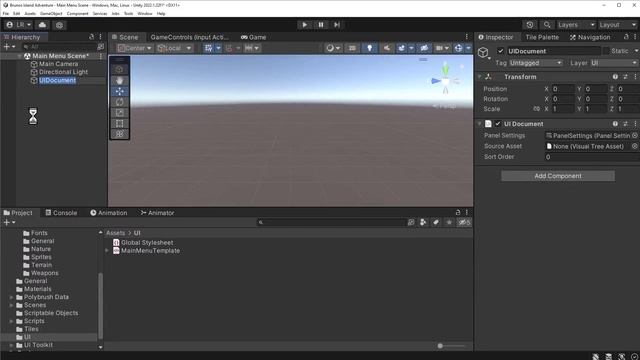Toggle 2D view mode in Scene
The width and height of the screenshot is (640, 360).
pyautogui.click(x=352, y=48)
